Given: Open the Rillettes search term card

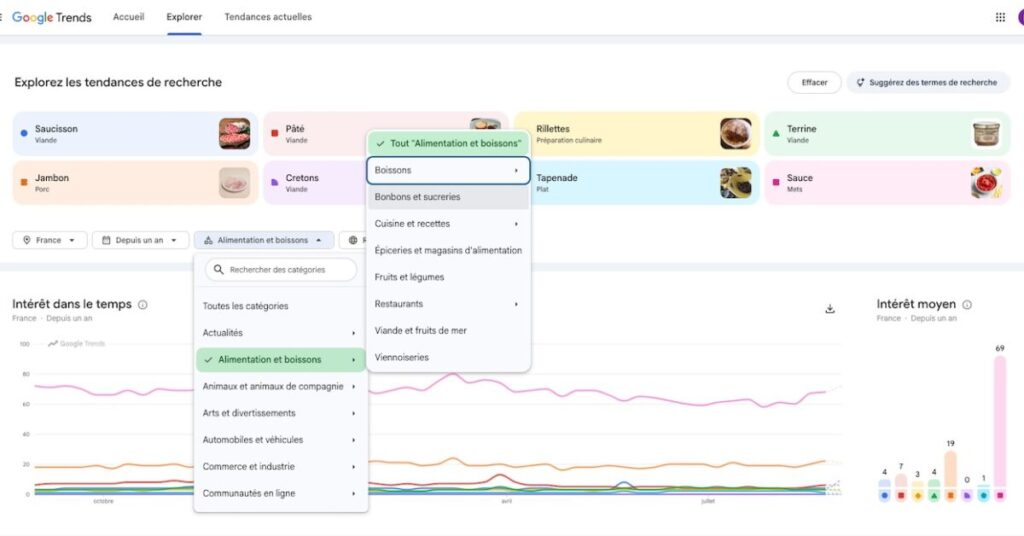Looking at the screenshot, I should click(637, 134).
